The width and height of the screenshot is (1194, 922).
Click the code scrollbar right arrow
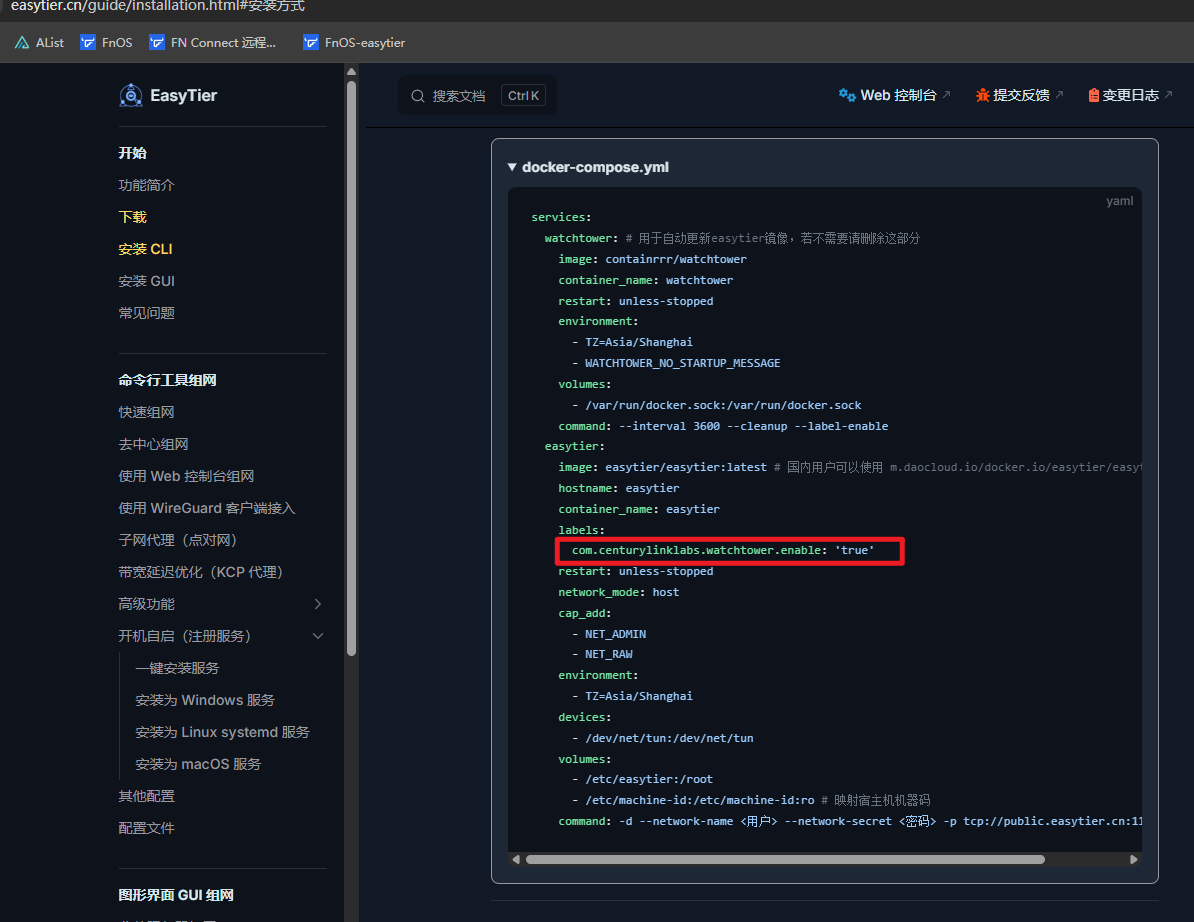click(x=1133, y=859)
